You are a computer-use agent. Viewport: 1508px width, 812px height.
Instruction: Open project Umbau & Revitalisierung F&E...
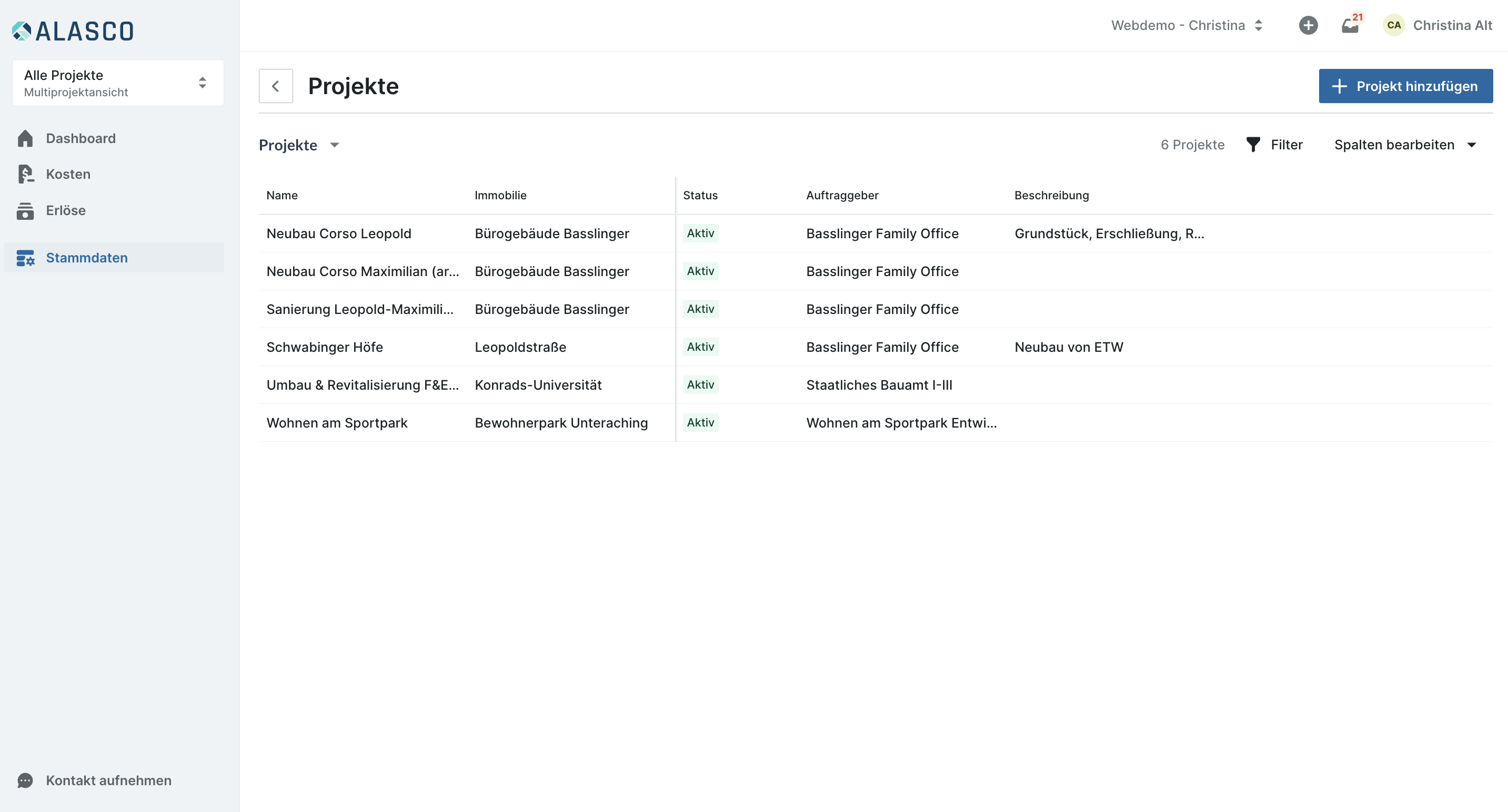363,385
